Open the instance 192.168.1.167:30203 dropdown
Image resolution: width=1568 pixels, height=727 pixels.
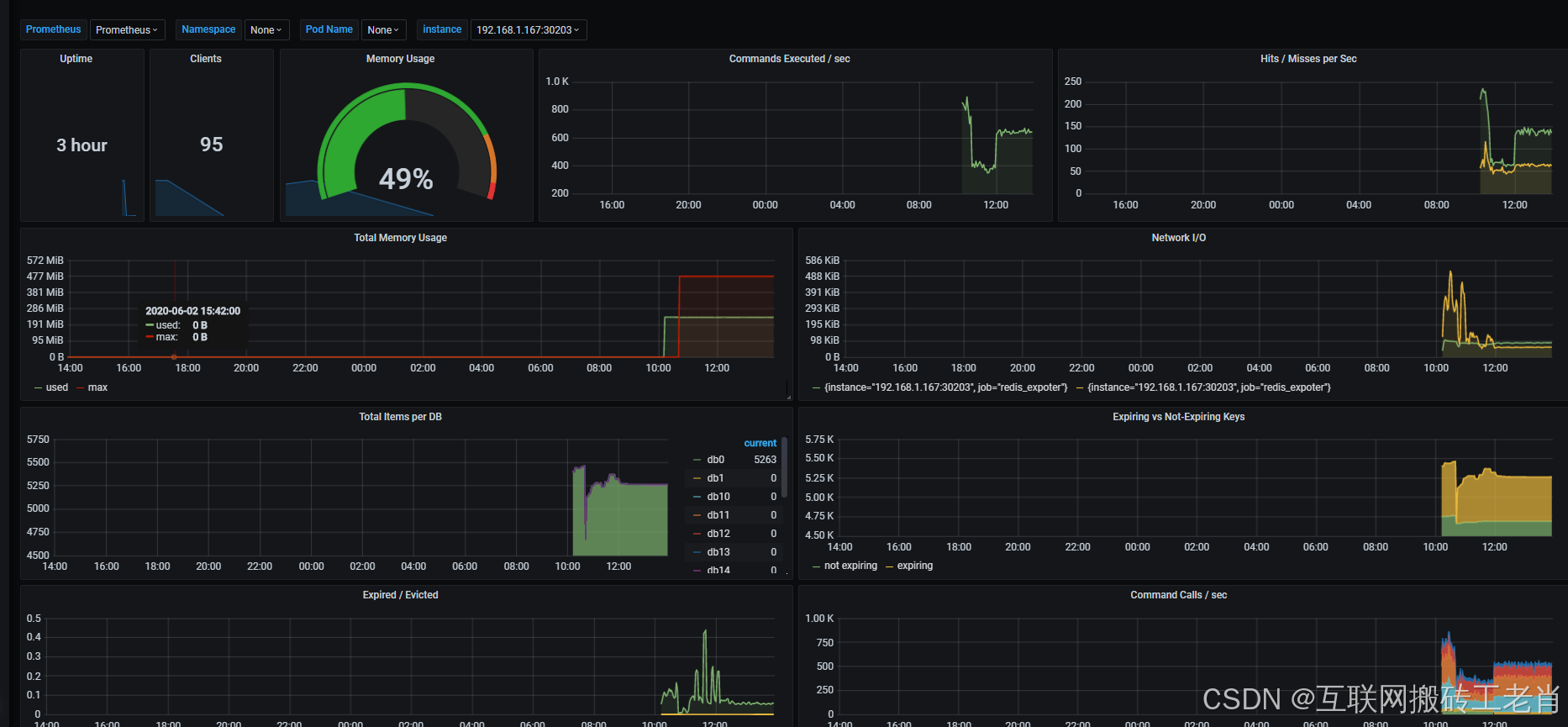pos(528,30)
